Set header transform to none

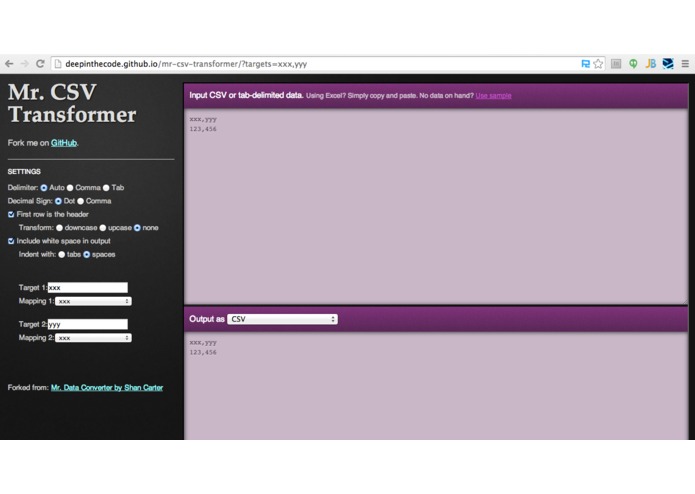click(x=137, y=228)
